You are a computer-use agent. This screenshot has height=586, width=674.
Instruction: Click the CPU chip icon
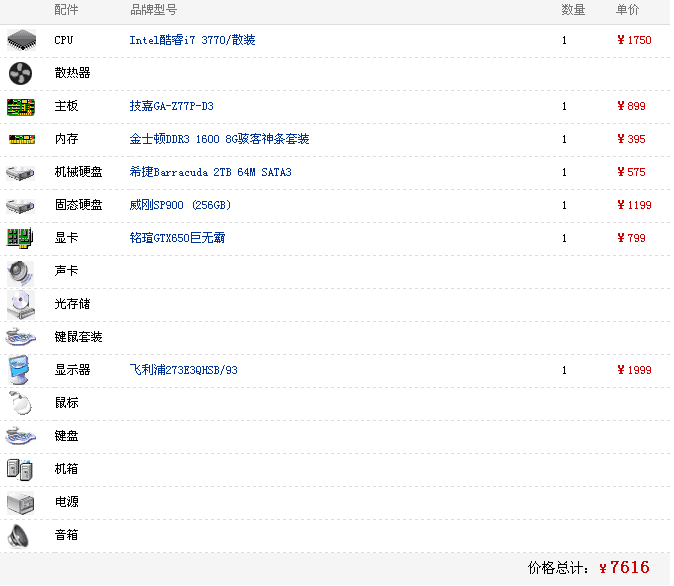click(21, 40)
